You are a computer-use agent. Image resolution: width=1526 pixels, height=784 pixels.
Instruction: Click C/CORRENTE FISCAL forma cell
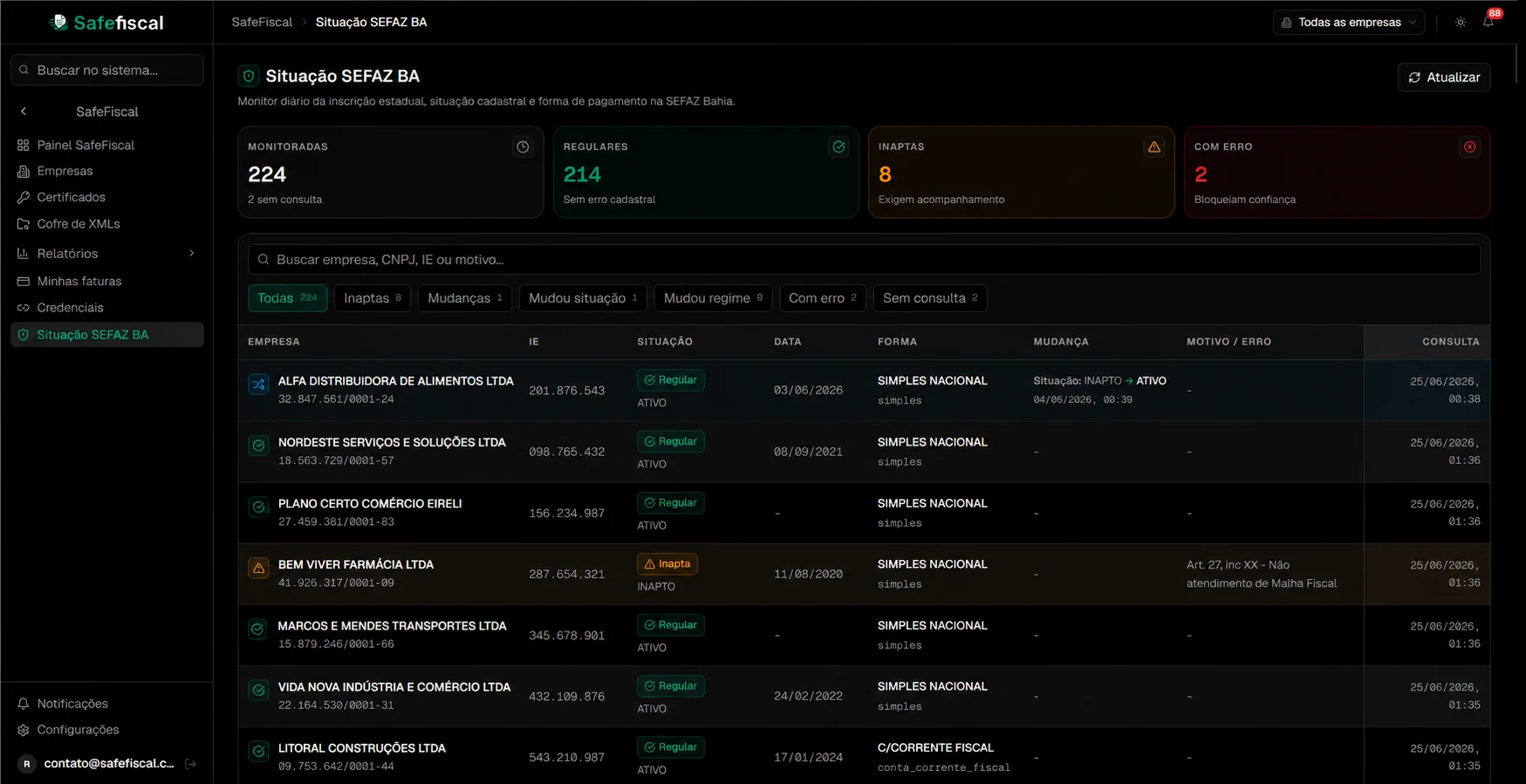(x=935, y=748)
